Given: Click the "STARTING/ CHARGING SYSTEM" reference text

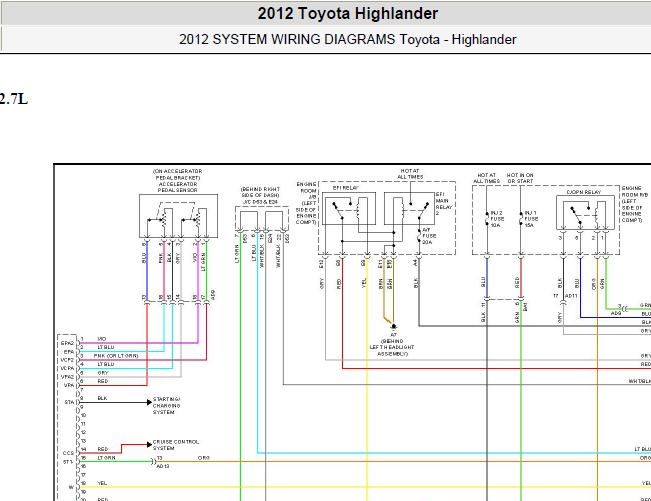Looking at the screenshot, I should point(166,406).
